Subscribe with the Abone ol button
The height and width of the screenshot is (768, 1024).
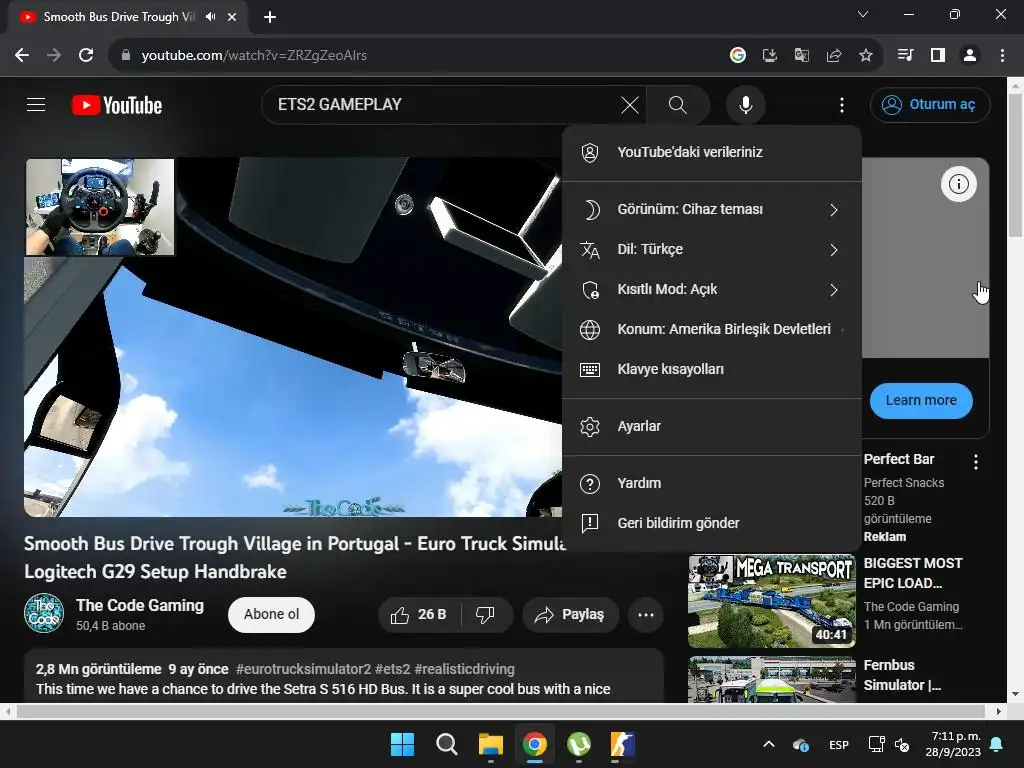(271, 615)
